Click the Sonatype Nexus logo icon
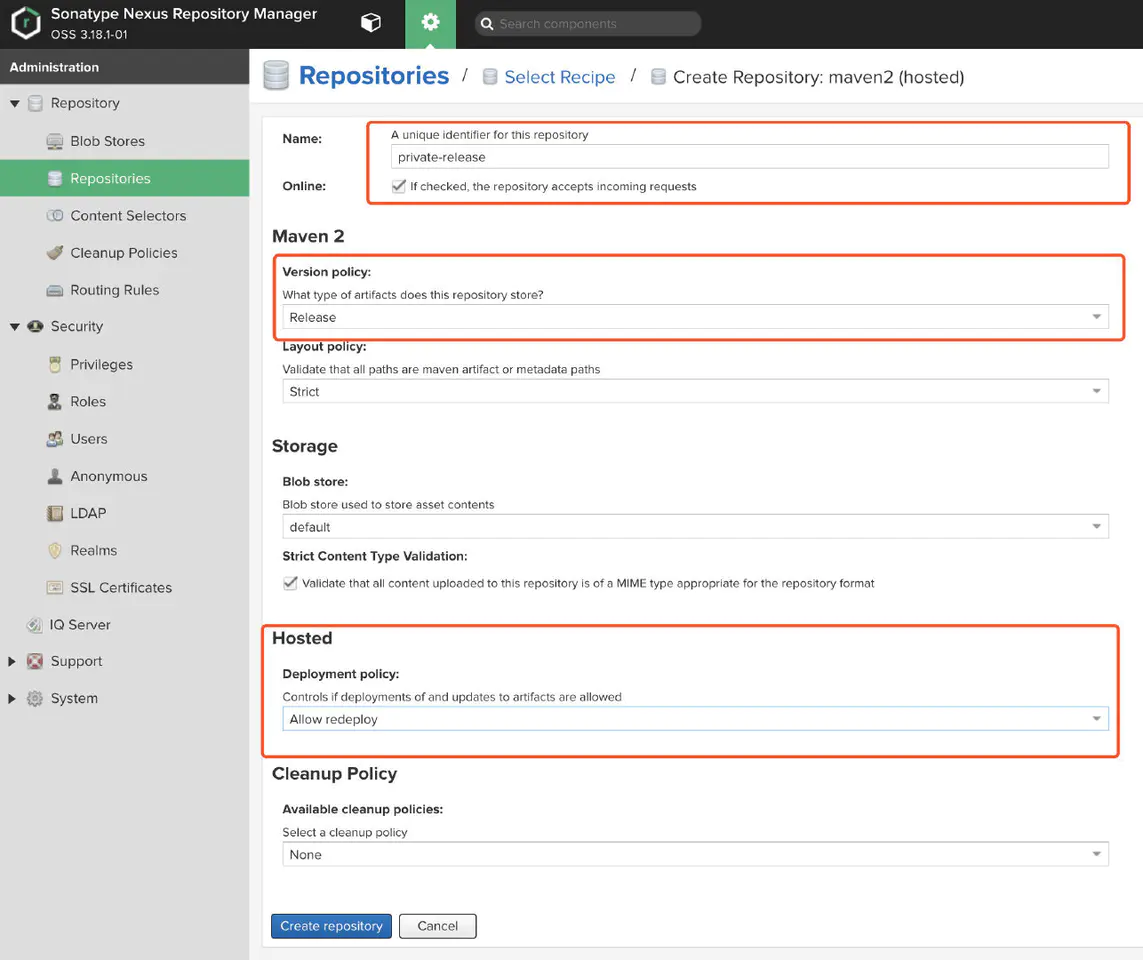This screenshot has width=1143, height=960. (25, 23)
